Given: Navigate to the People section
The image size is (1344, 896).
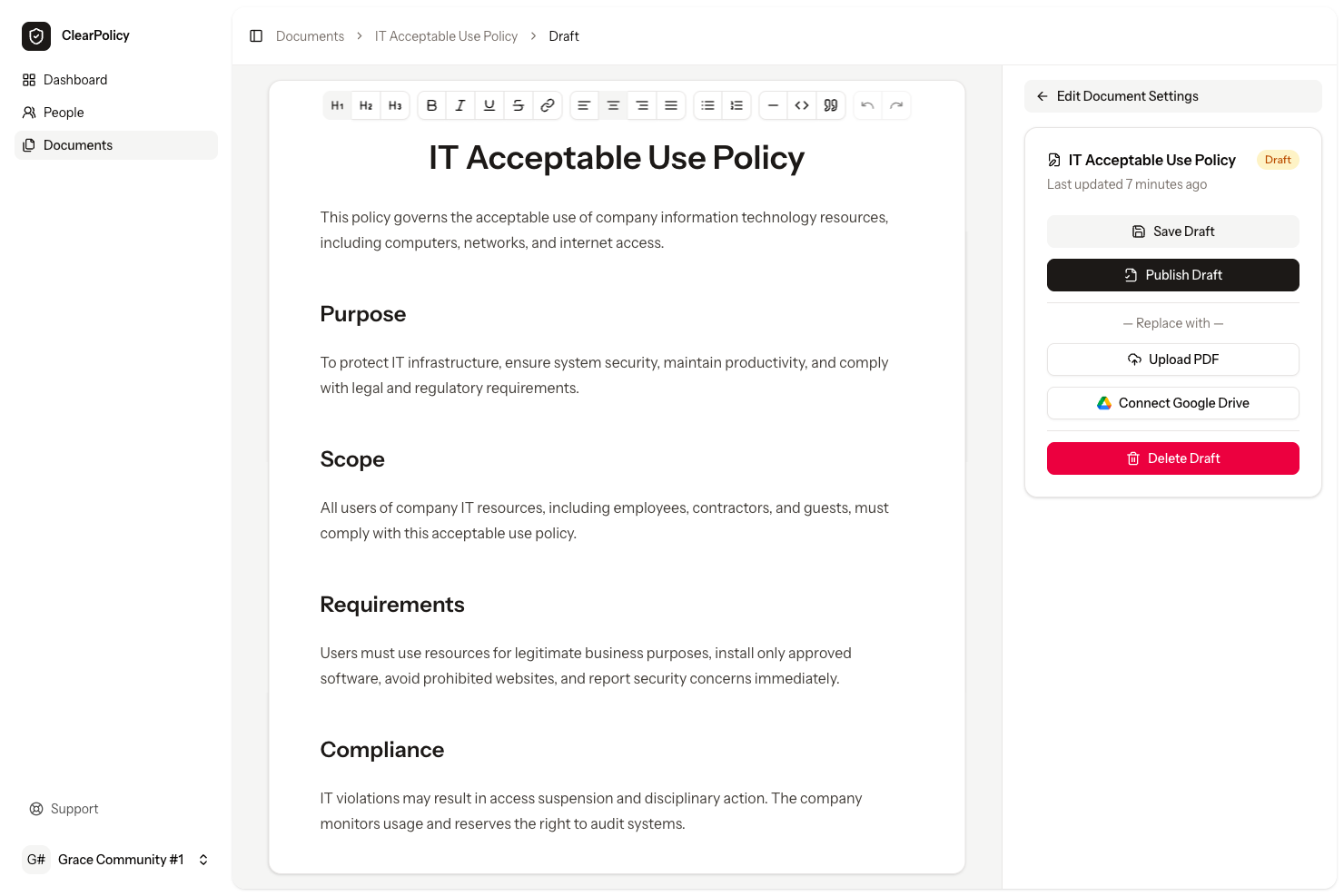Looking at the screenshot, I should coord(64,112).
